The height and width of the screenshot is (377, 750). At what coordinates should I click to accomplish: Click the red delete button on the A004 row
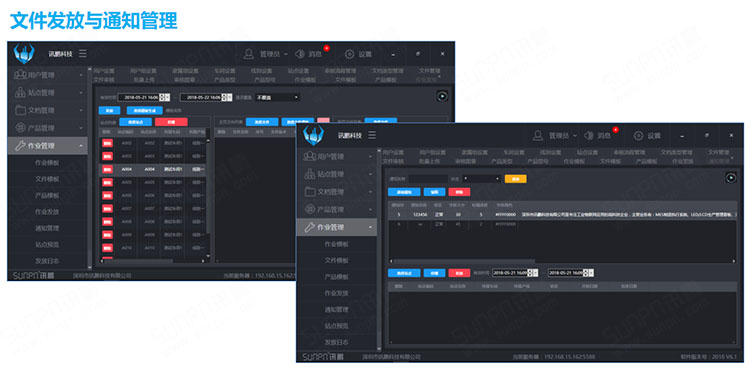(107, 169)
